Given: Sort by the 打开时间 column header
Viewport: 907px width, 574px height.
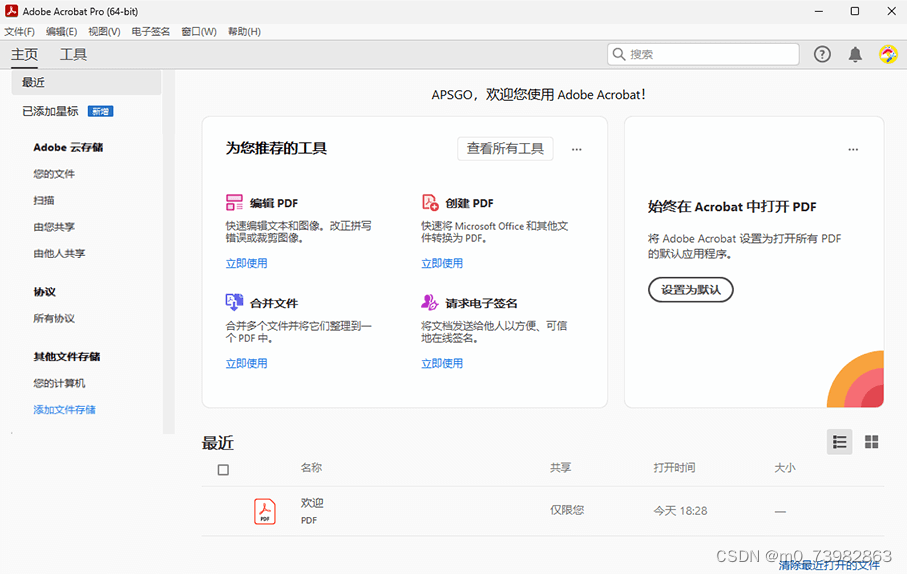Looking at the screenshot, I should coord(674,468).
